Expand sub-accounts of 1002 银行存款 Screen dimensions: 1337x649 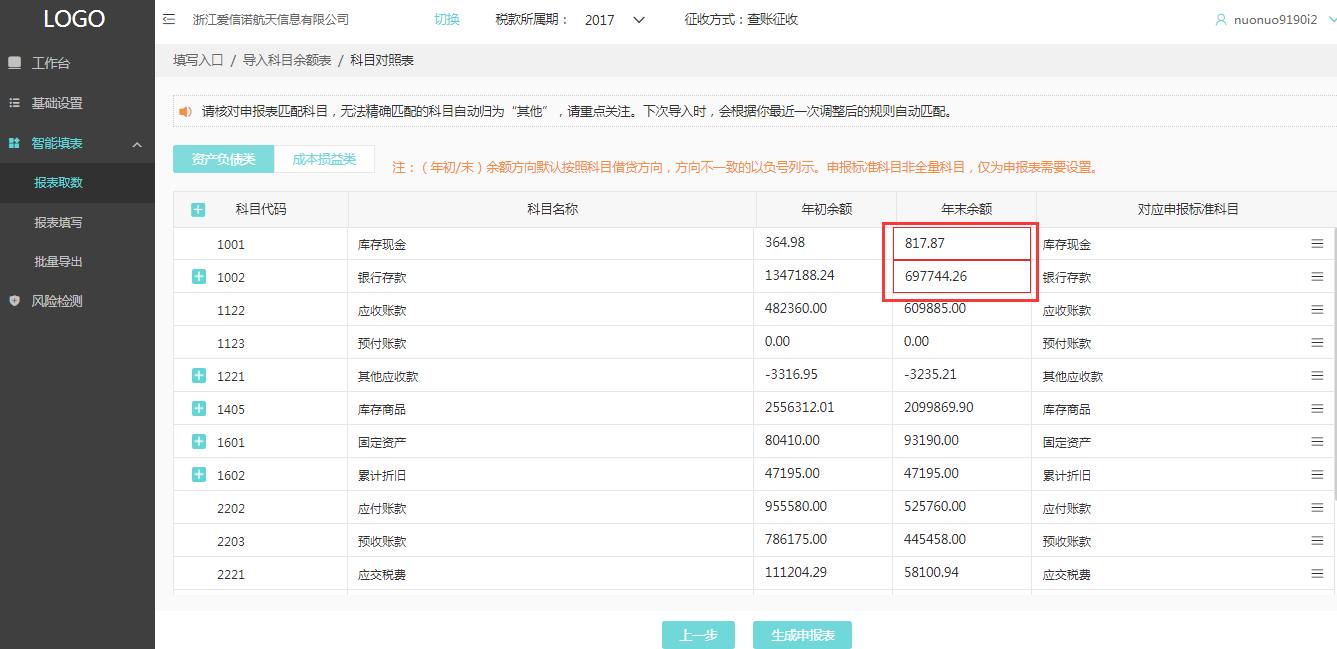[x=198, y=276]
